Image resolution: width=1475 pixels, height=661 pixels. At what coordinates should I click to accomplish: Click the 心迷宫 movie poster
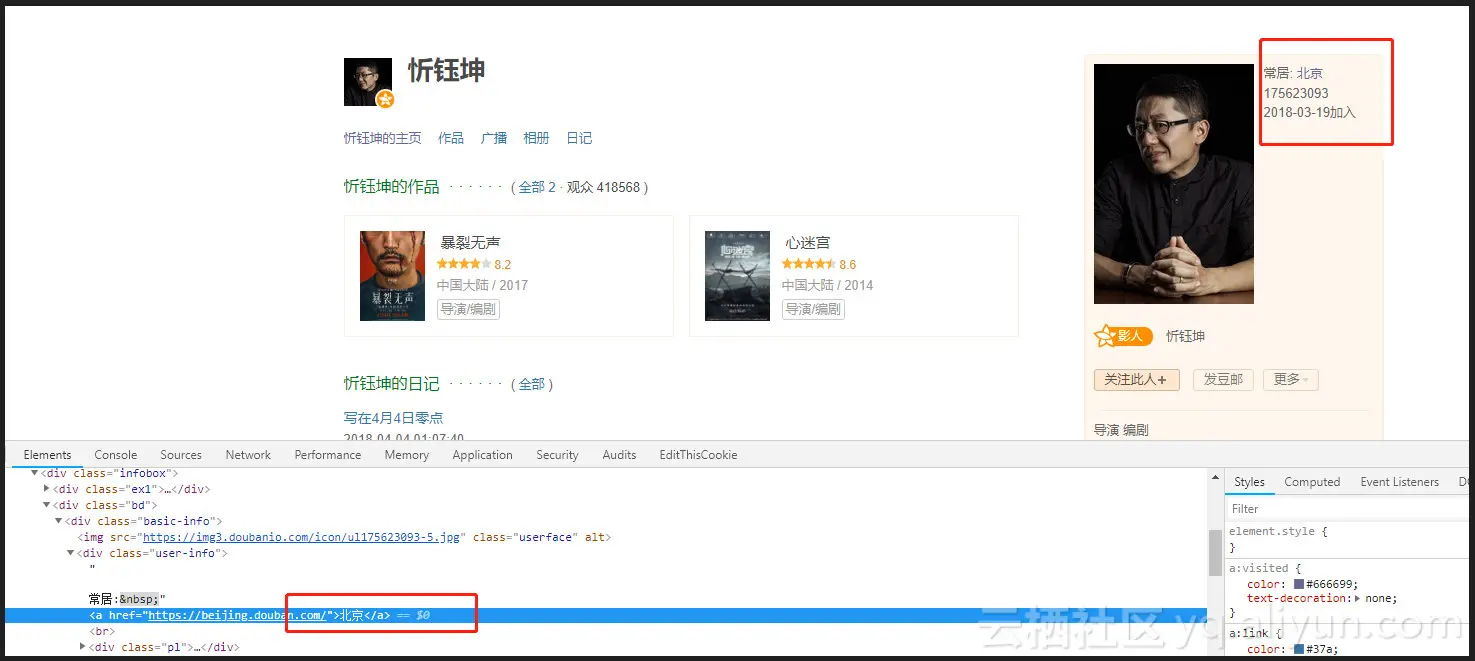(737, 275)
